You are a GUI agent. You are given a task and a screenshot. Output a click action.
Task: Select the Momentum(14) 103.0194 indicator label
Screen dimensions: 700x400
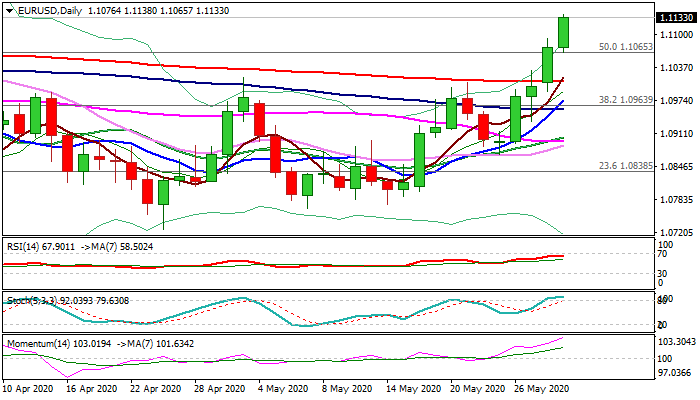point(59,344)
